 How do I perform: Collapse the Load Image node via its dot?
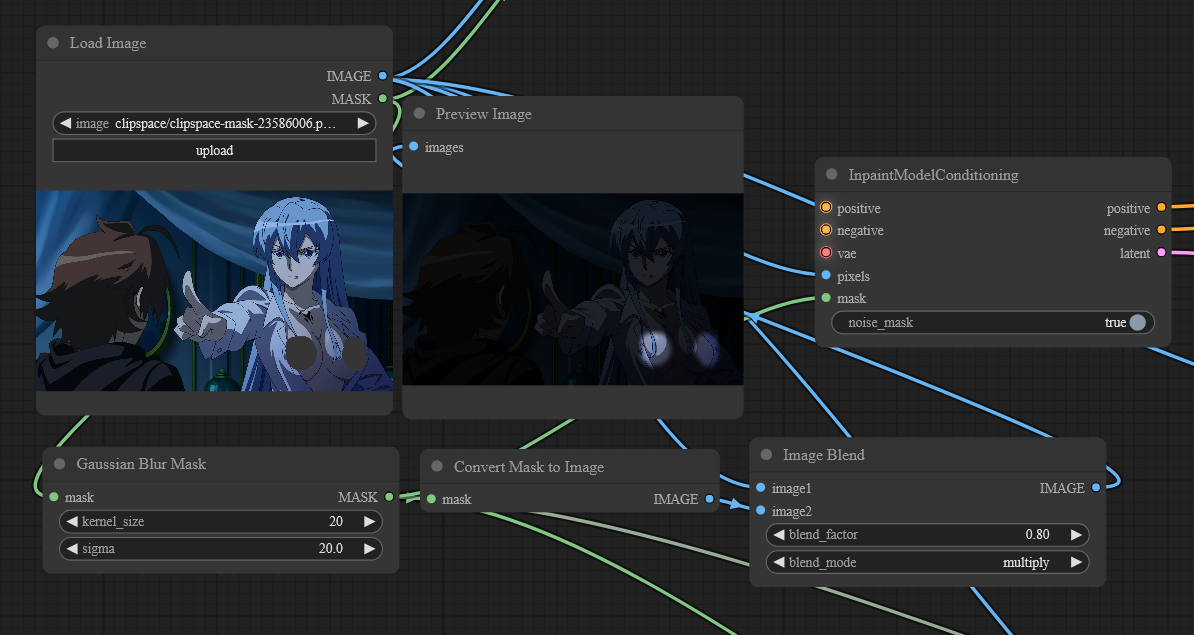click(x=53, y=43)
